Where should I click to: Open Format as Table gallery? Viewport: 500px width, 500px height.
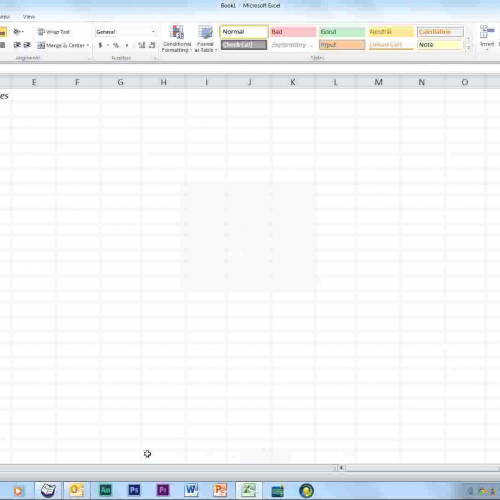click(x=206, y=39)
